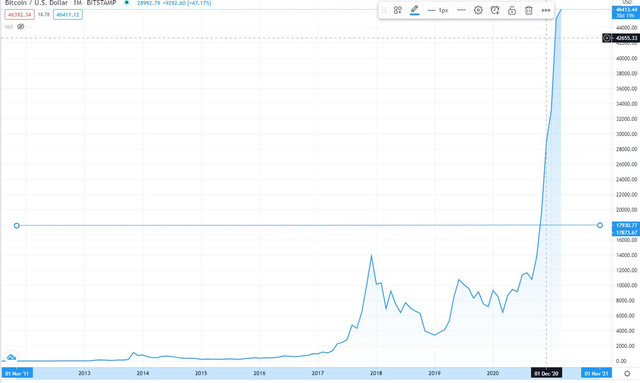This screenshot has width=640, height=383.
Task: Click the red sell price 46392.34
Action: [20, 15]
